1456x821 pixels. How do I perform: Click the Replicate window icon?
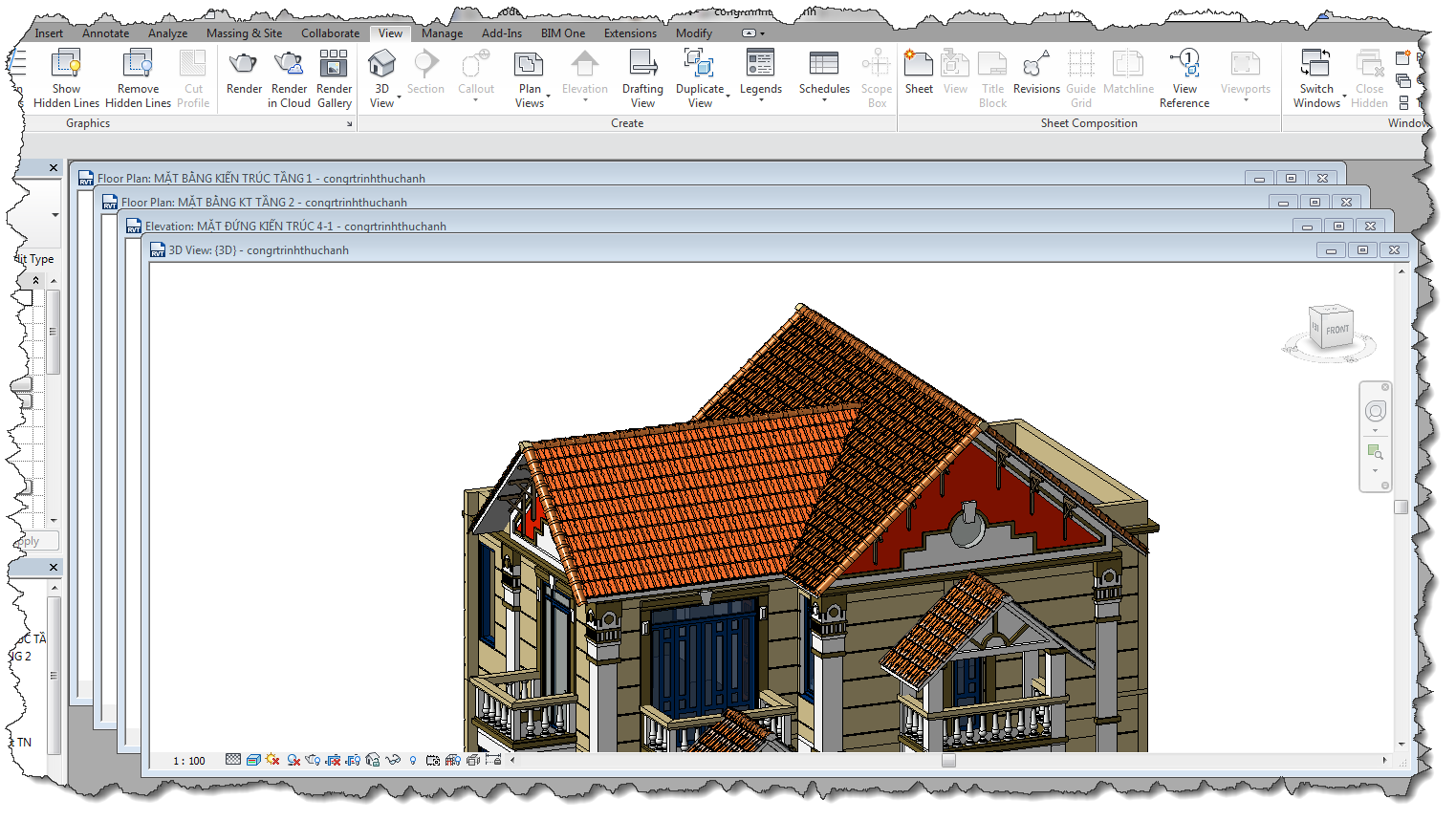click(x=1403, y=57)
